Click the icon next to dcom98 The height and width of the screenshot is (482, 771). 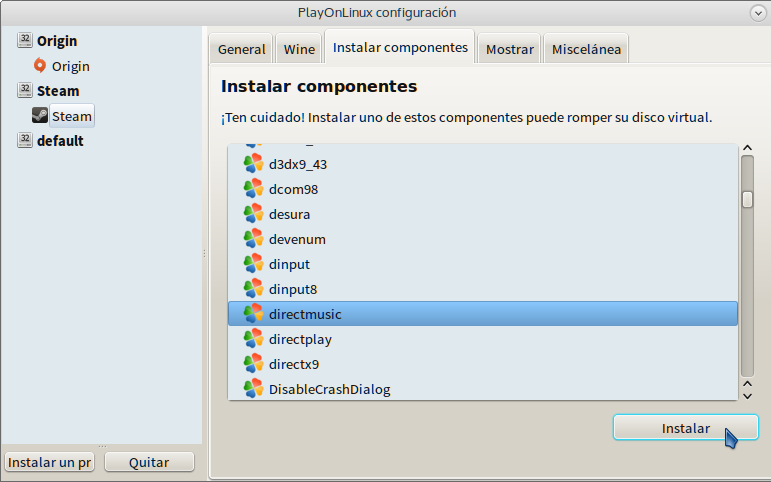point(254,189)
